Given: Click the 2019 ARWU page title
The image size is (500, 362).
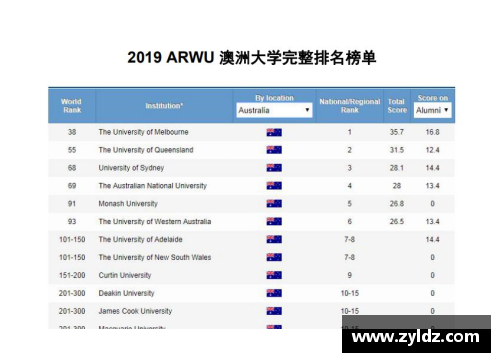Looking at the screenshot, I should tap(252, 58).
